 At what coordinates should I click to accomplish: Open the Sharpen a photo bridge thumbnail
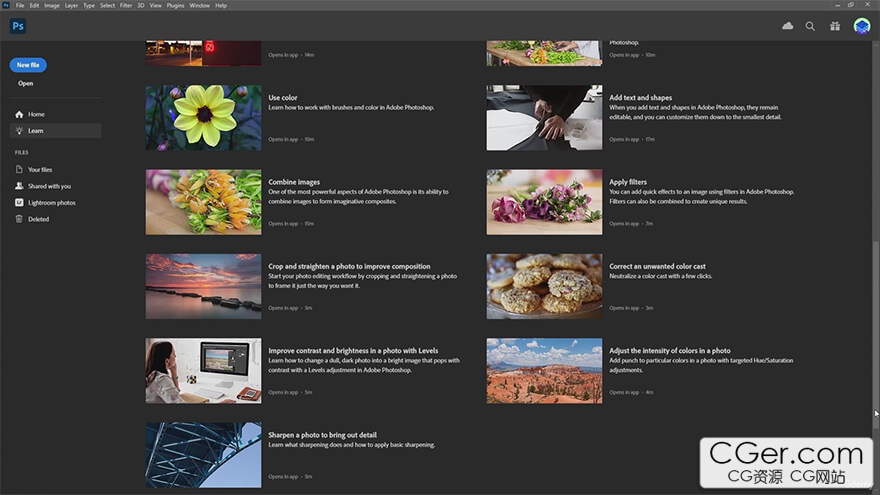click(x=203, y=455)
